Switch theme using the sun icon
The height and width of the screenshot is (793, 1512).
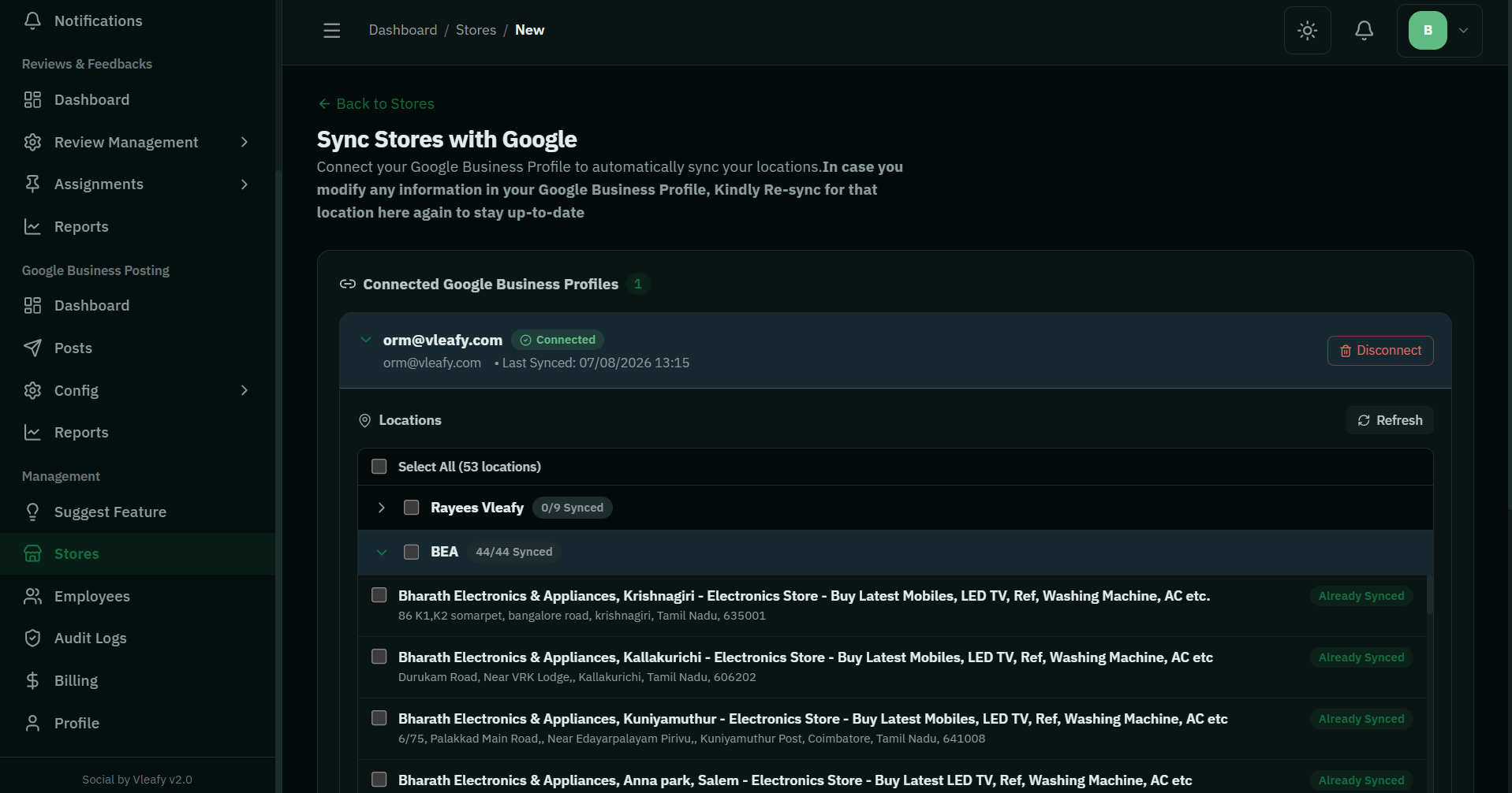(1308, 30)
